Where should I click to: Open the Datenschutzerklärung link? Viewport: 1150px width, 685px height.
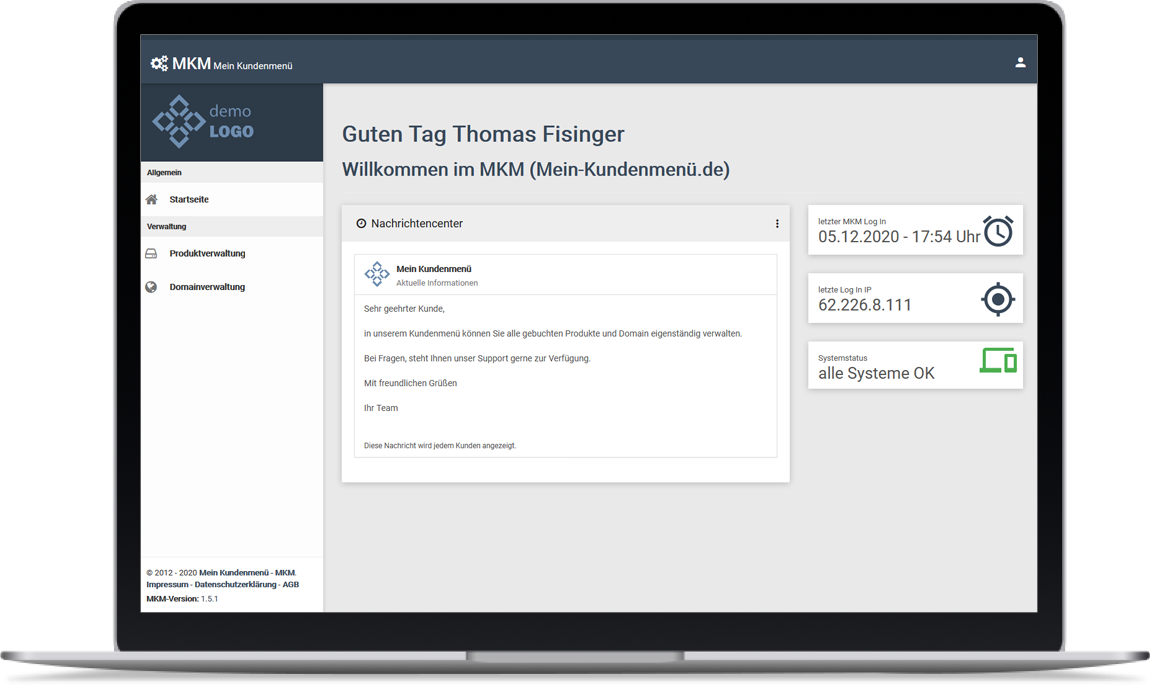(235, 585)
